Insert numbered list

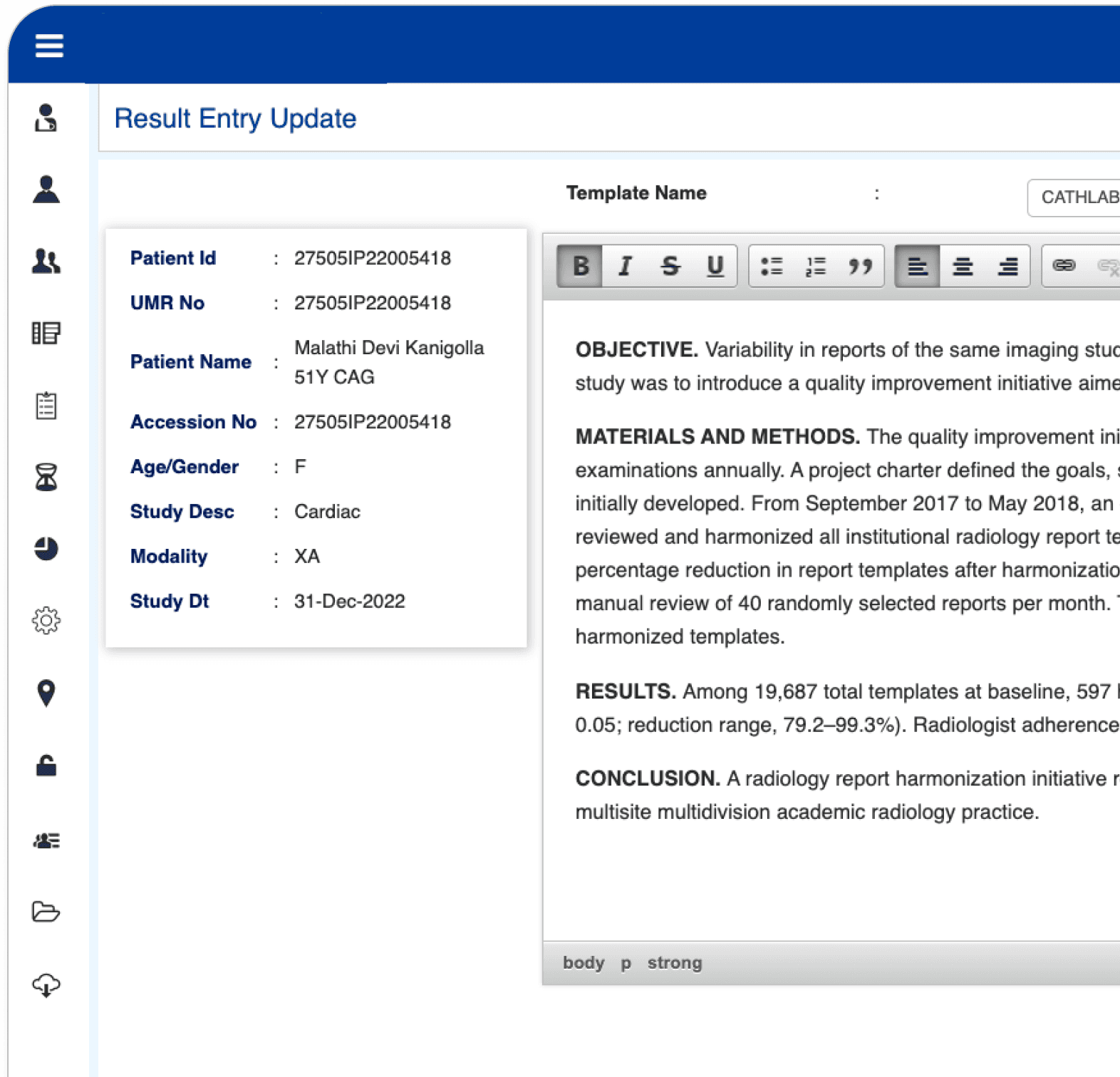point(816,266)
